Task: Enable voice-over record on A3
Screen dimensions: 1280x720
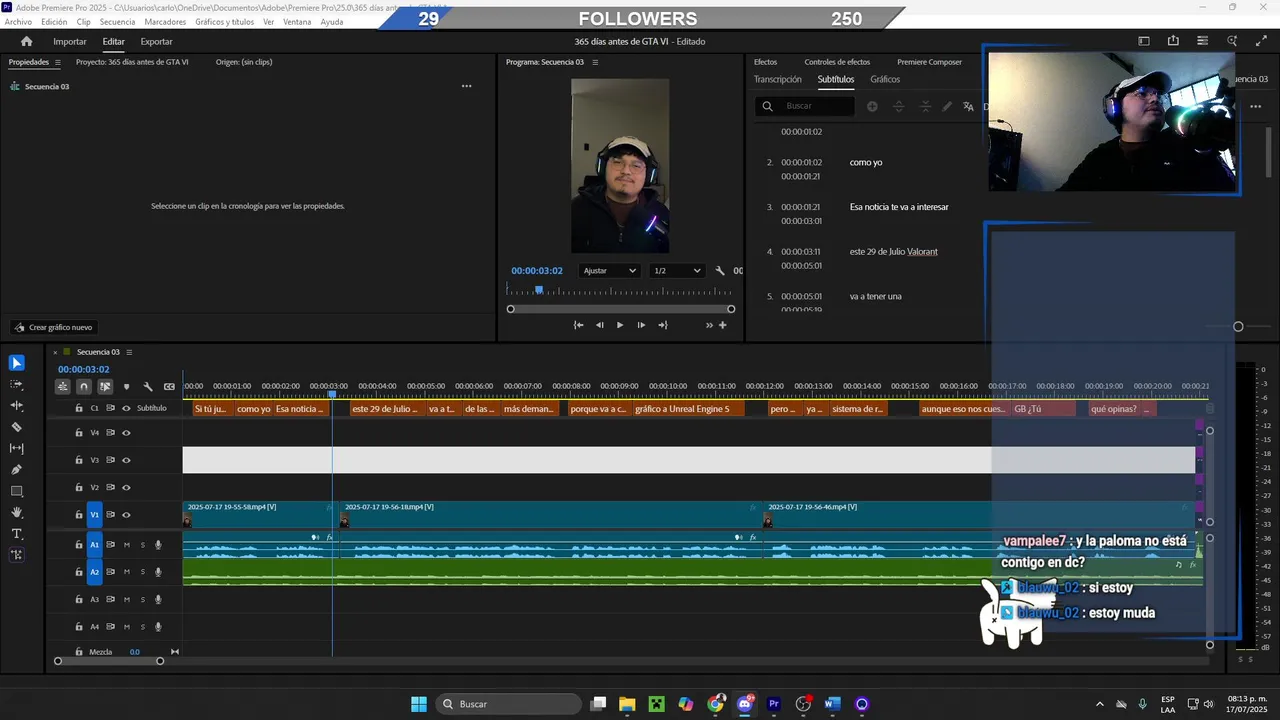Action: pyautogui.click(x=158, y=599)
